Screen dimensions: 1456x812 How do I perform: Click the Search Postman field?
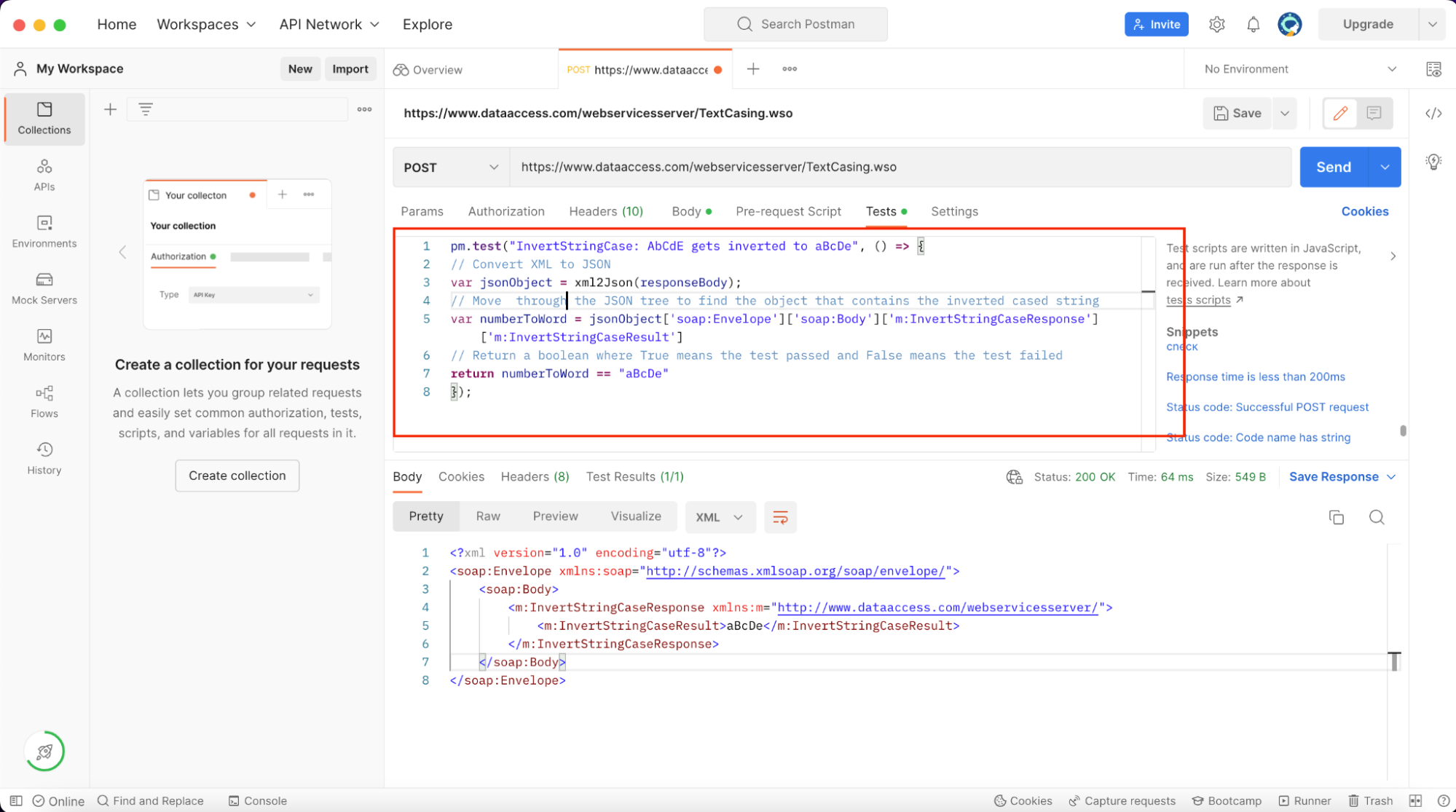click(x=795, y=24)
